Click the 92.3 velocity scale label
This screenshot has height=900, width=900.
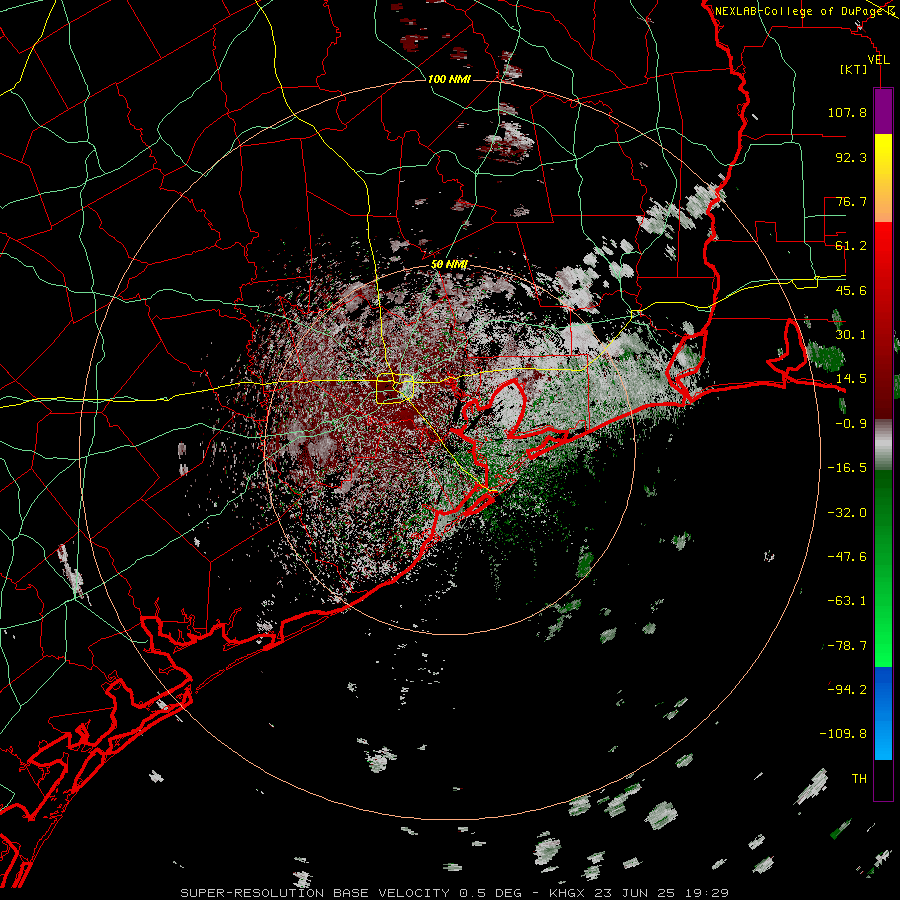[851, 157]
